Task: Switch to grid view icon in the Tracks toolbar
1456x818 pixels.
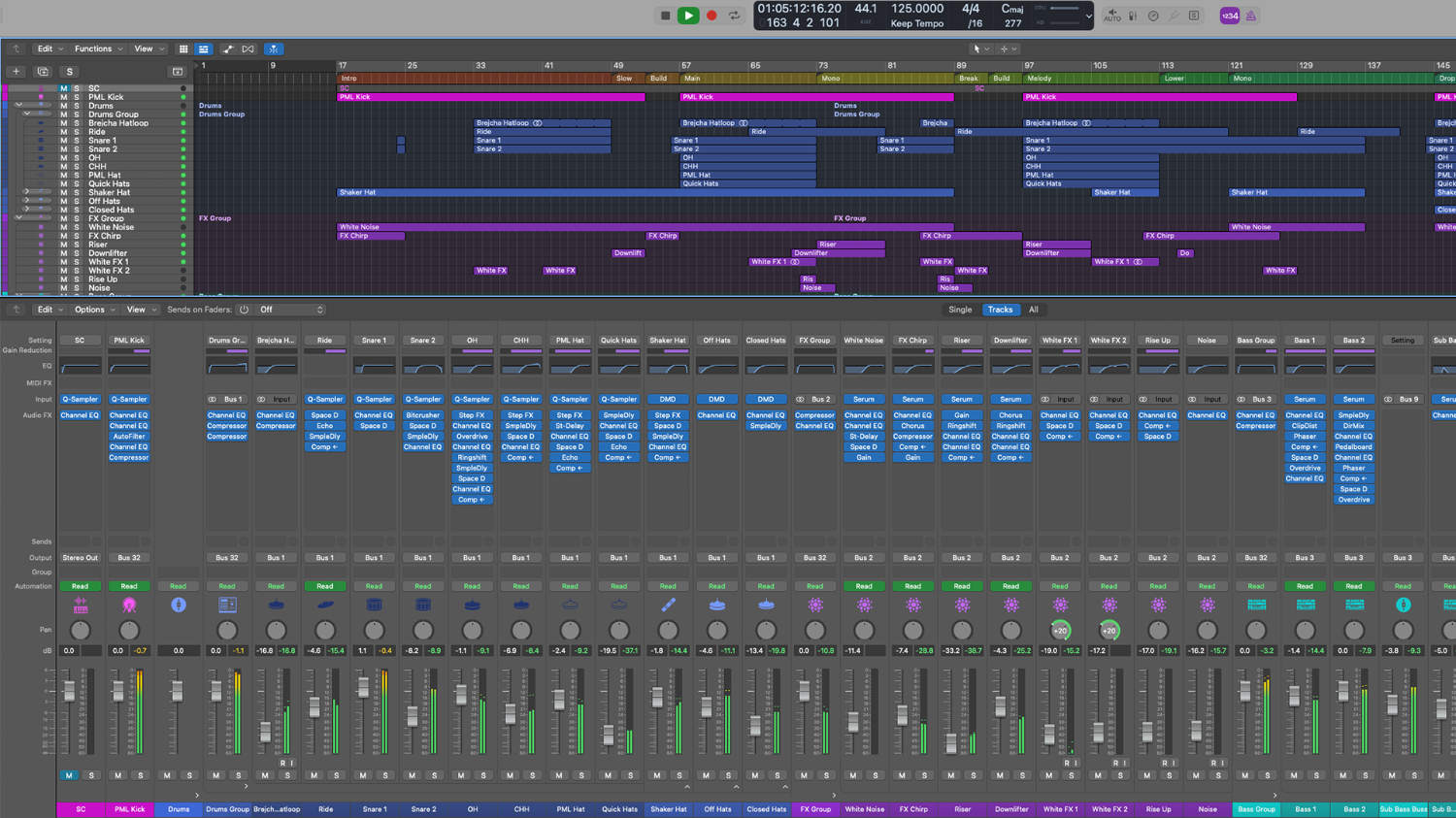Action: point(182,49)
